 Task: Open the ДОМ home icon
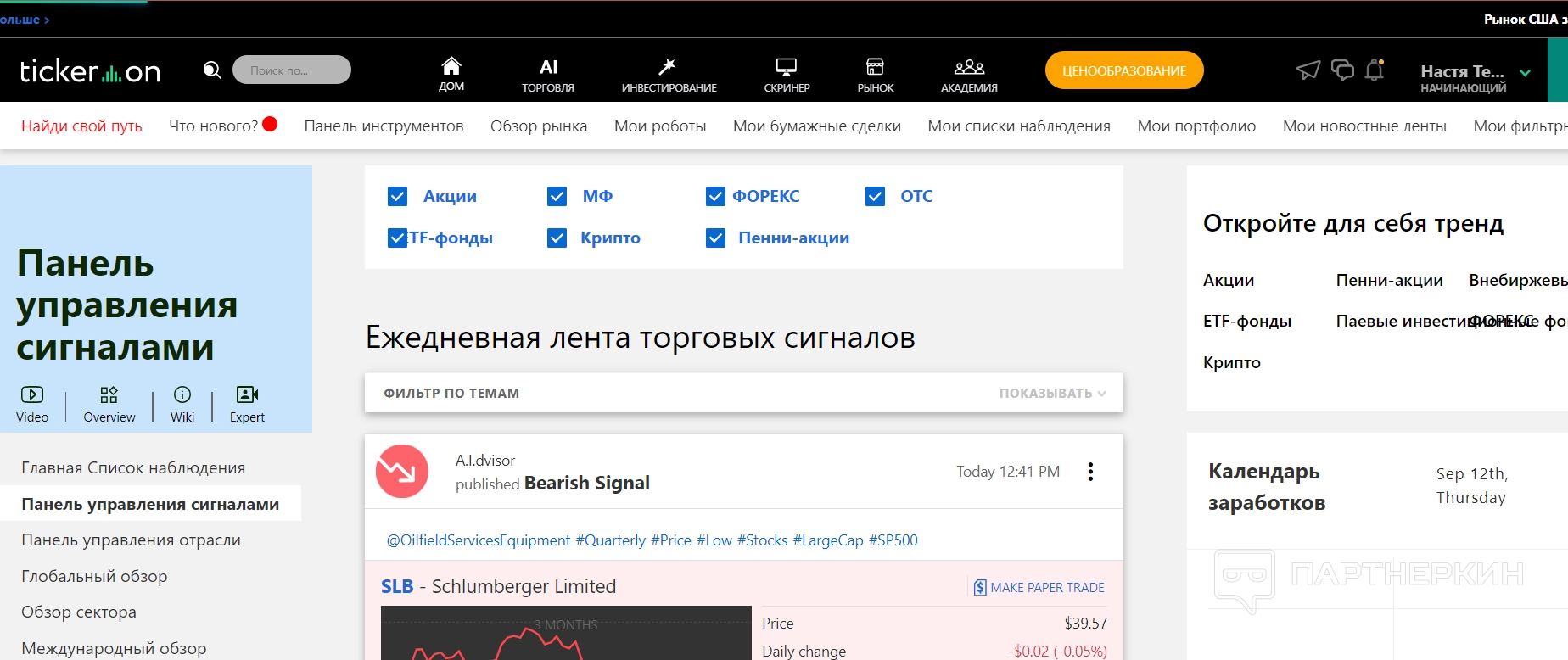451,66
